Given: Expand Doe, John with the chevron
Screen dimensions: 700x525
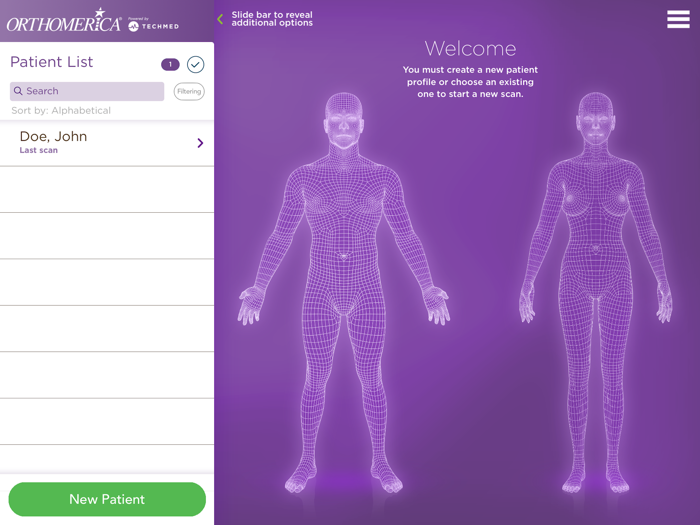Looking at the screenshot, I should (x=200, y=143).
